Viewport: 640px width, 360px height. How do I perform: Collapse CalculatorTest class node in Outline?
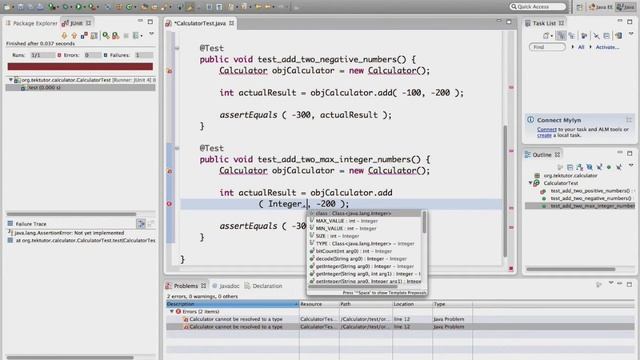[x=530, y=183]
